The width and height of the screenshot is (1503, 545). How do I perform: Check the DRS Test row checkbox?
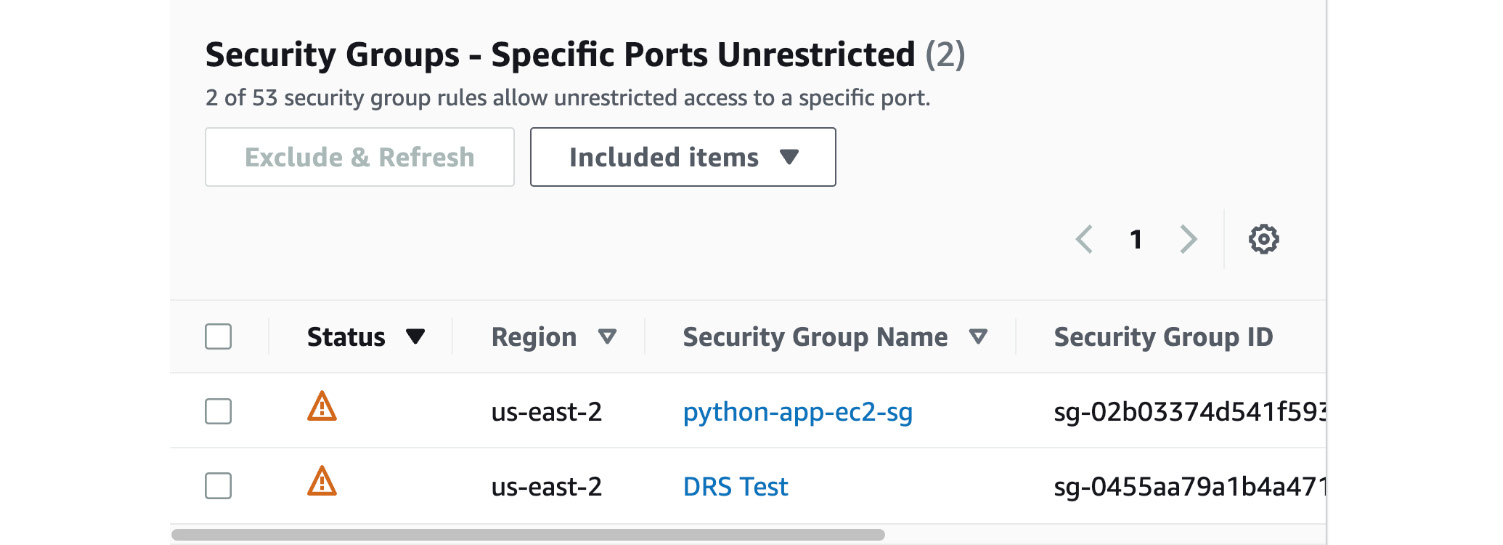(x=218, y=486)
